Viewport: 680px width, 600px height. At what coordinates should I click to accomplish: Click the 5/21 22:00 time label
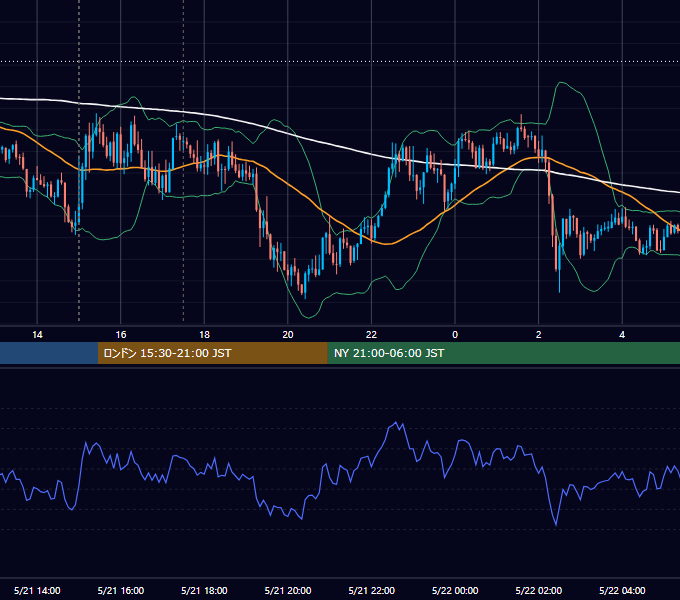(372, 590)
